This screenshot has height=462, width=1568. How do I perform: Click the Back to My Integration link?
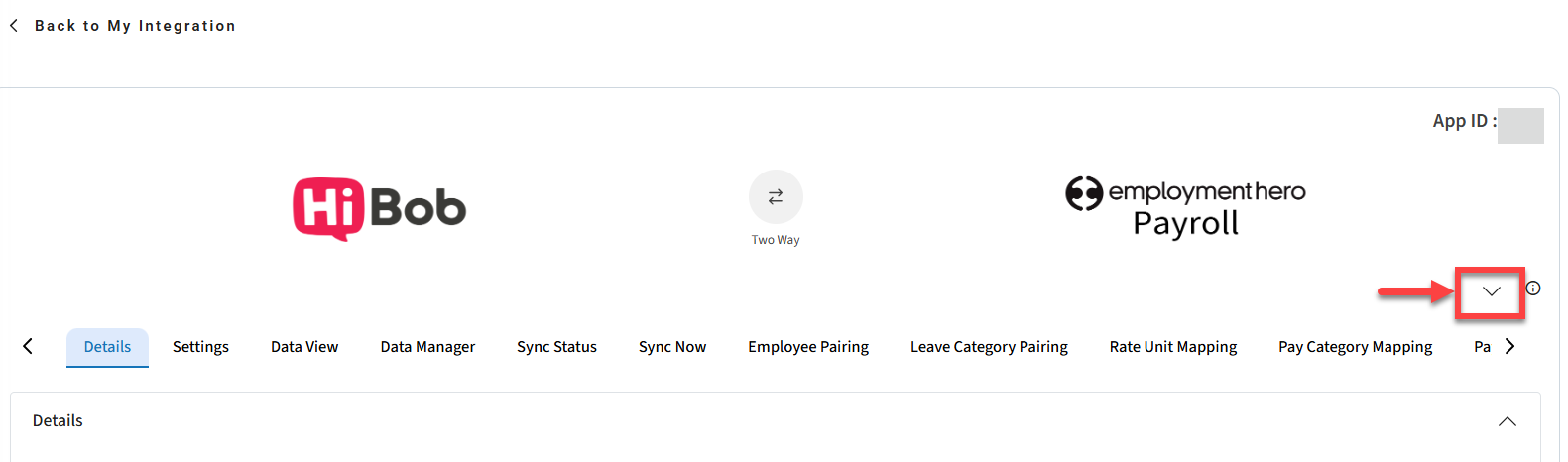[x=135, y=26]
